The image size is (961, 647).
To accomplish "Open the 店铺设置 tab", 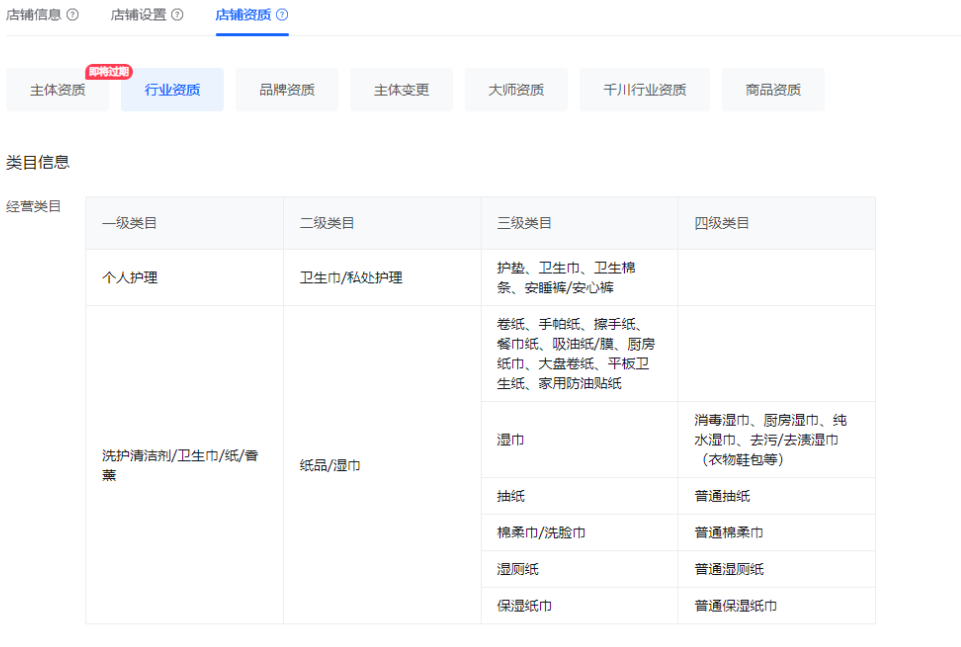I will [138, 15].
